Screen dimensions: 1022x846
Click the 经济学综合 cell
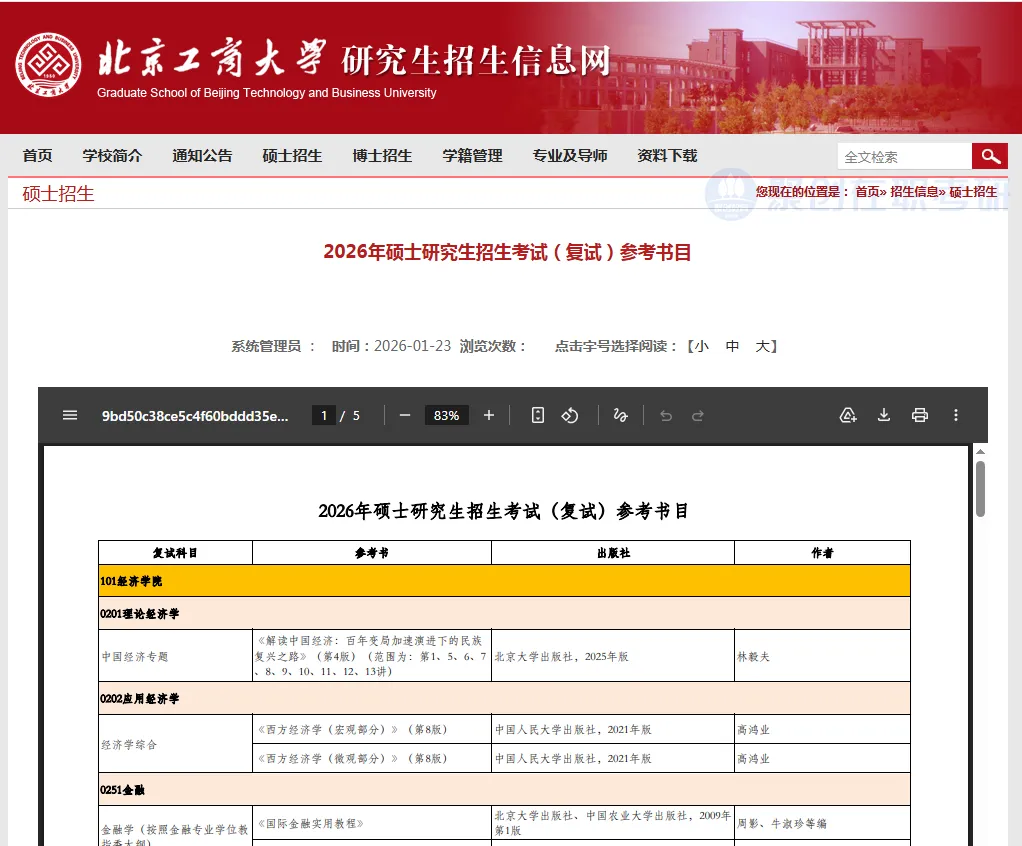click(x=175, y=744)
